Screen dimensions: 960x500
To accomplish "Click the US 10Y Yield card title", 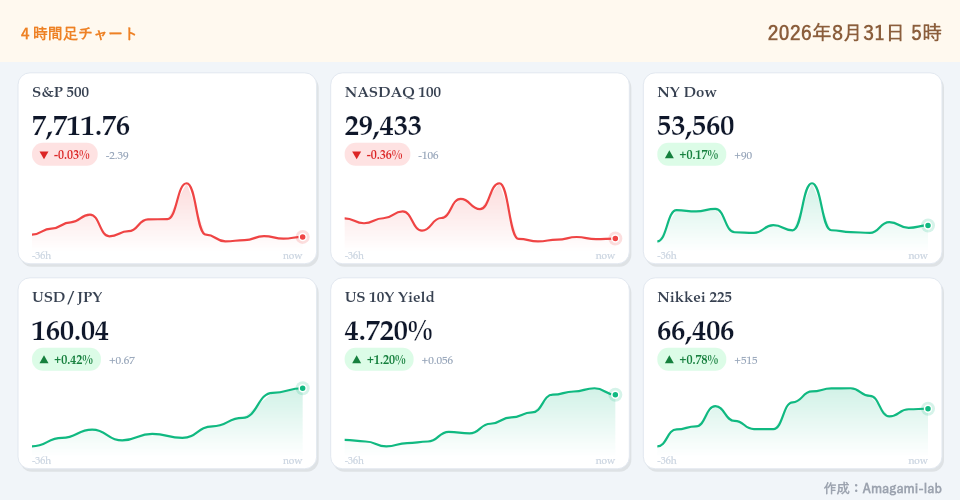I will 389,297.
